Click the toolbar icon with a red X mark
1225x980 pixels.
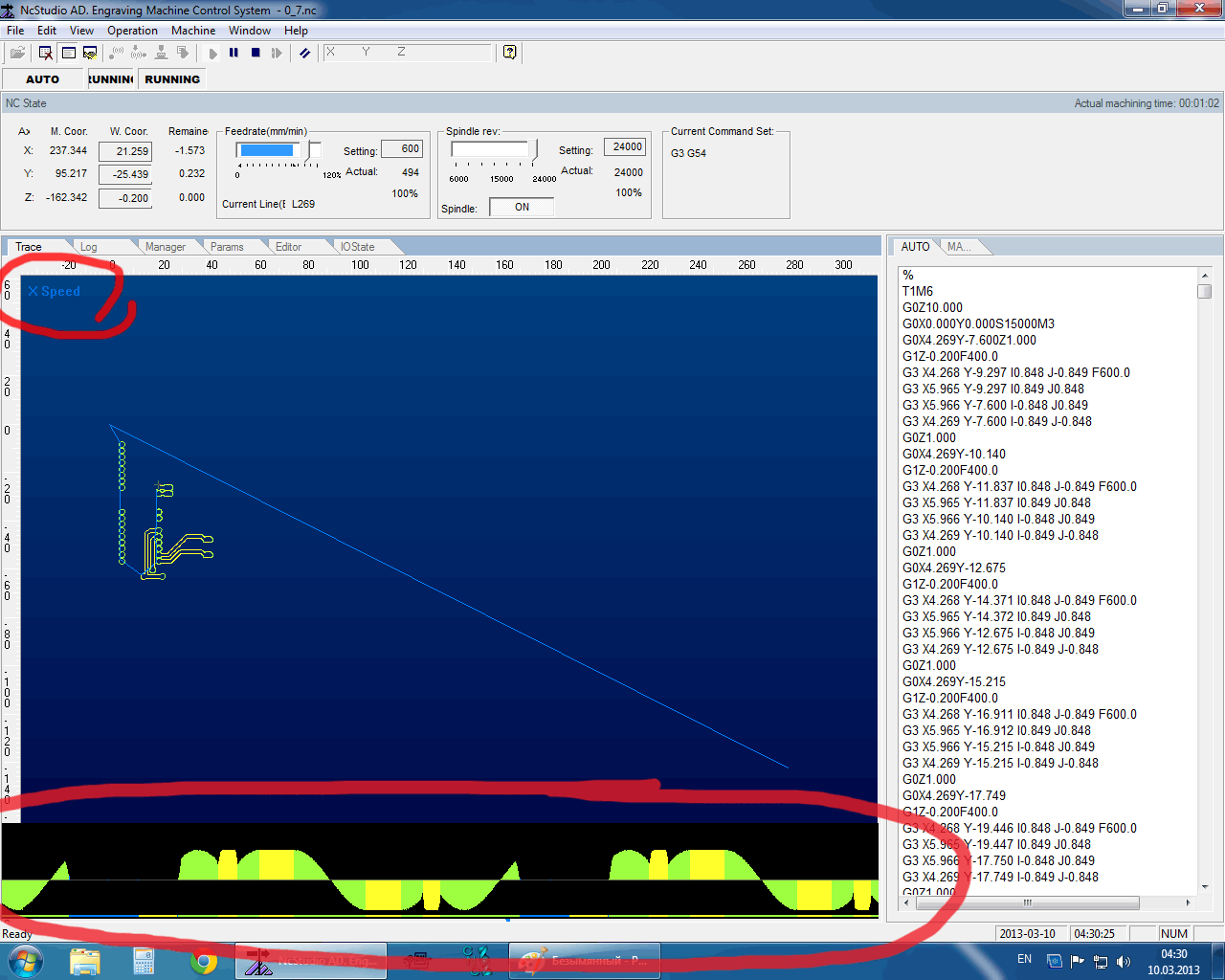[45, 53]
